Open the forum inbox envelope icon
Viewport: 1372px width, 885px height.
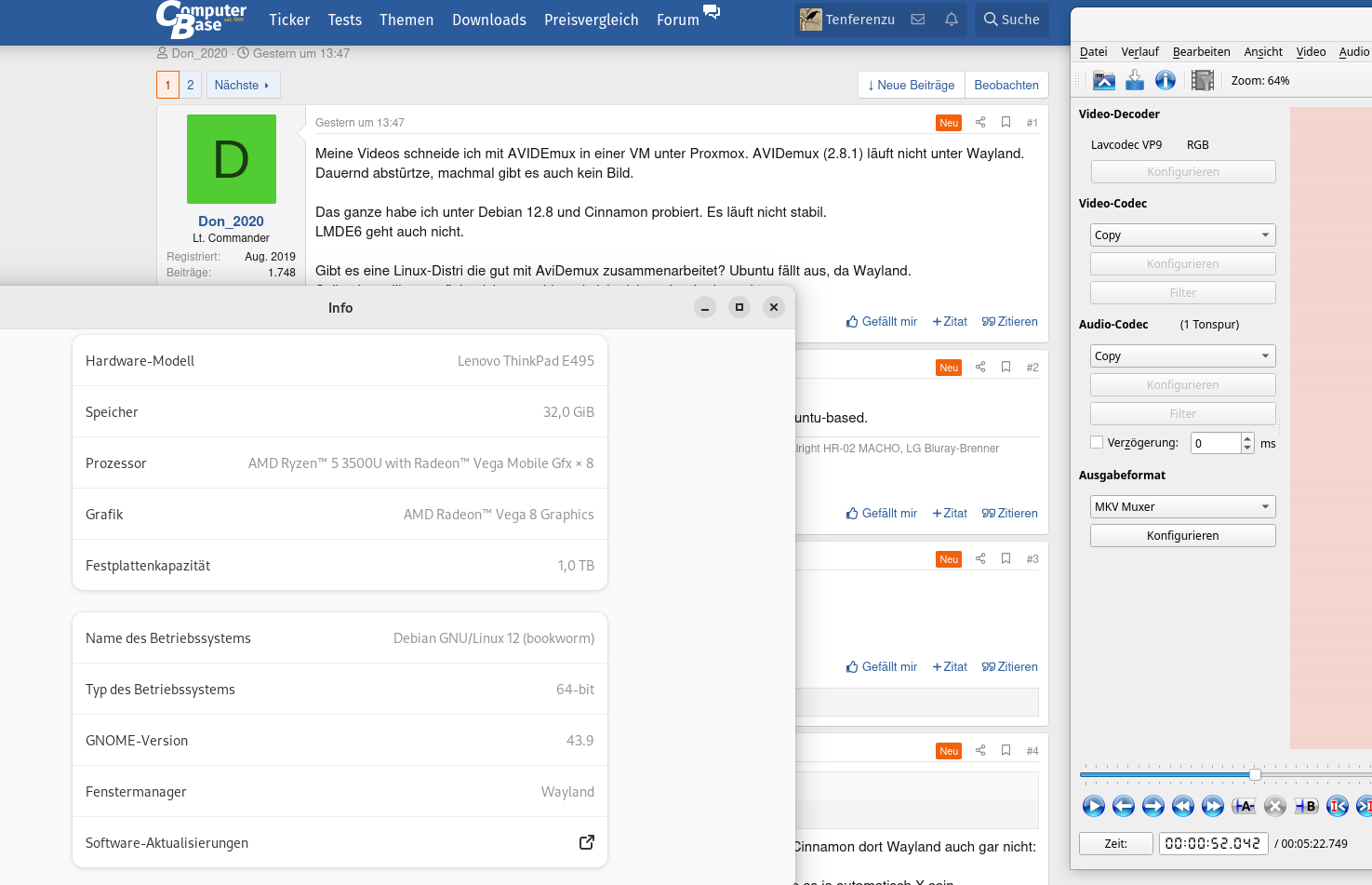pos(918,20)
